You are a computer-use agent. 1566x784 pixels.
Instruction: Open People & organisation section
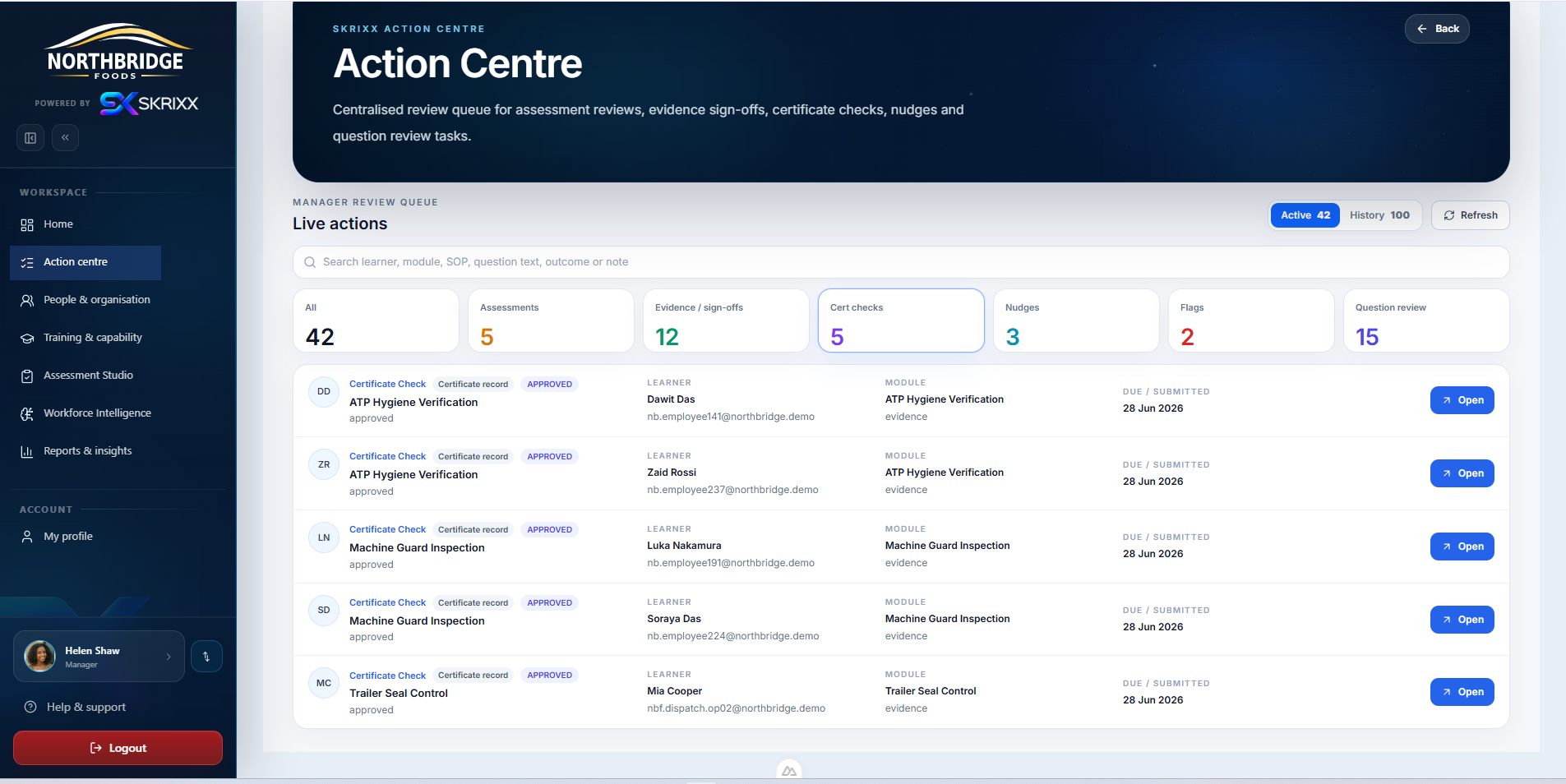click(x=85, y=300)
